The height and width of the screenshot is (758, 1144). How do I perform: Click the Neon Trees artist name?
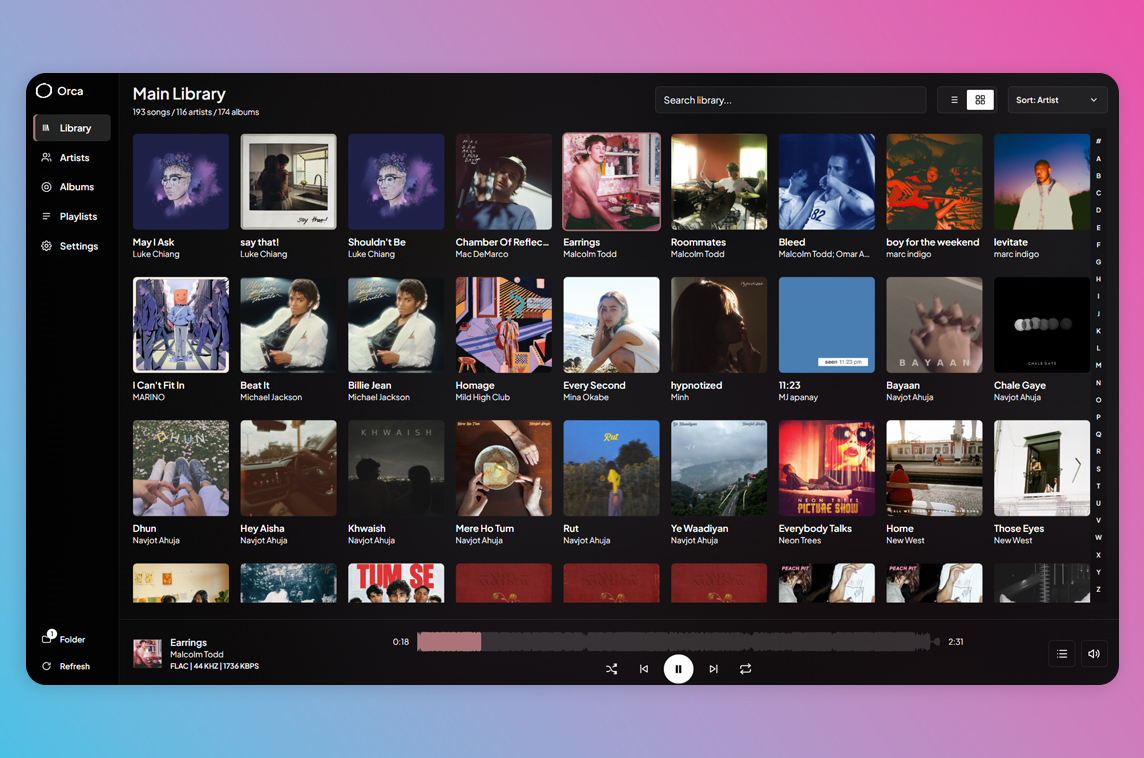800,541
